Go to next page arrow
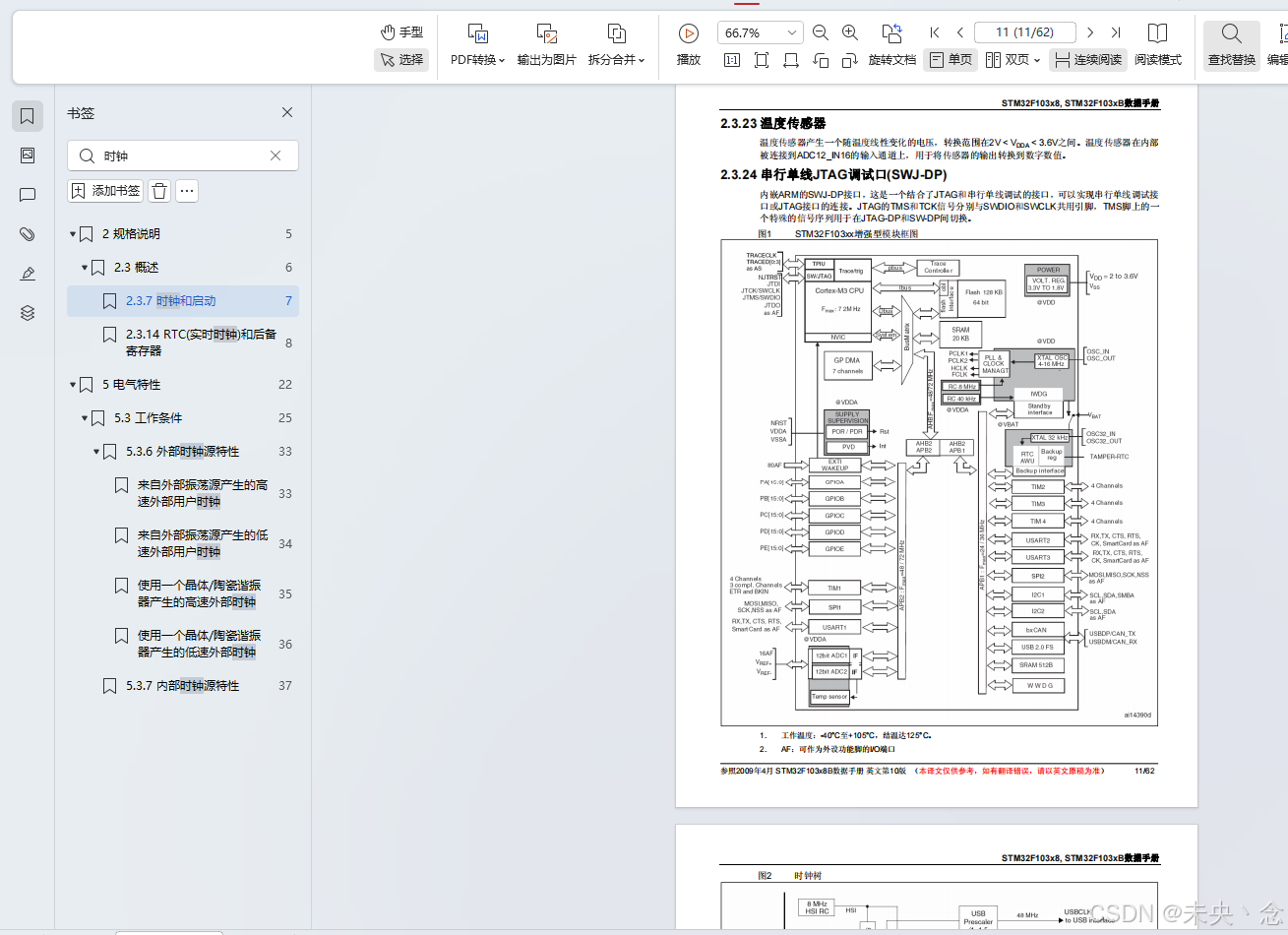 [1090, 32]
